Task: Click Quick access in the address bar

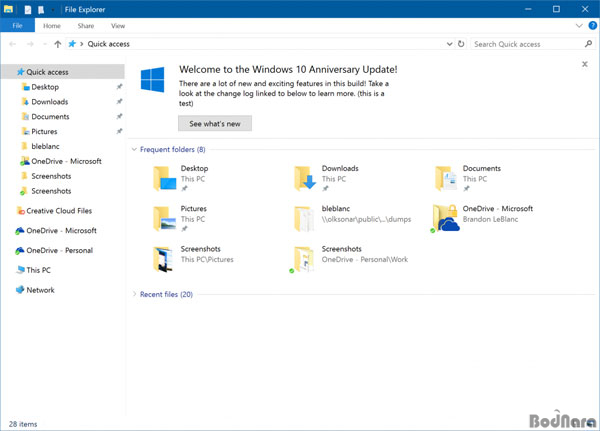Action: tap(109, 44)
